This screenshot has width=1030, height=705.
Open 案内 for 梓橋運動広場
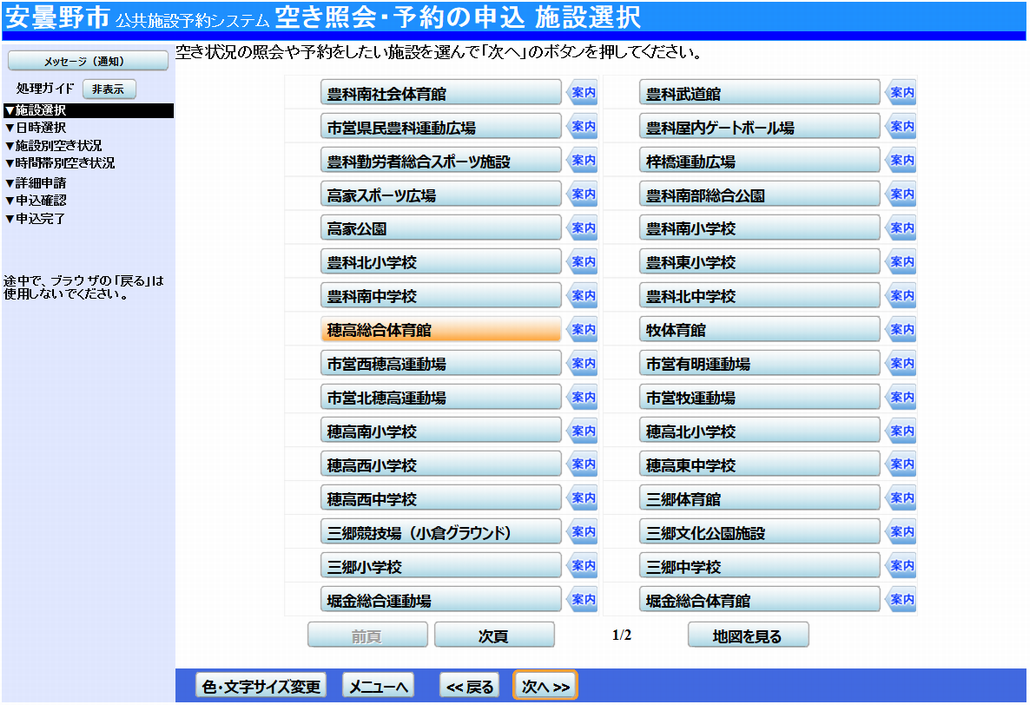(x=901, y=161)
